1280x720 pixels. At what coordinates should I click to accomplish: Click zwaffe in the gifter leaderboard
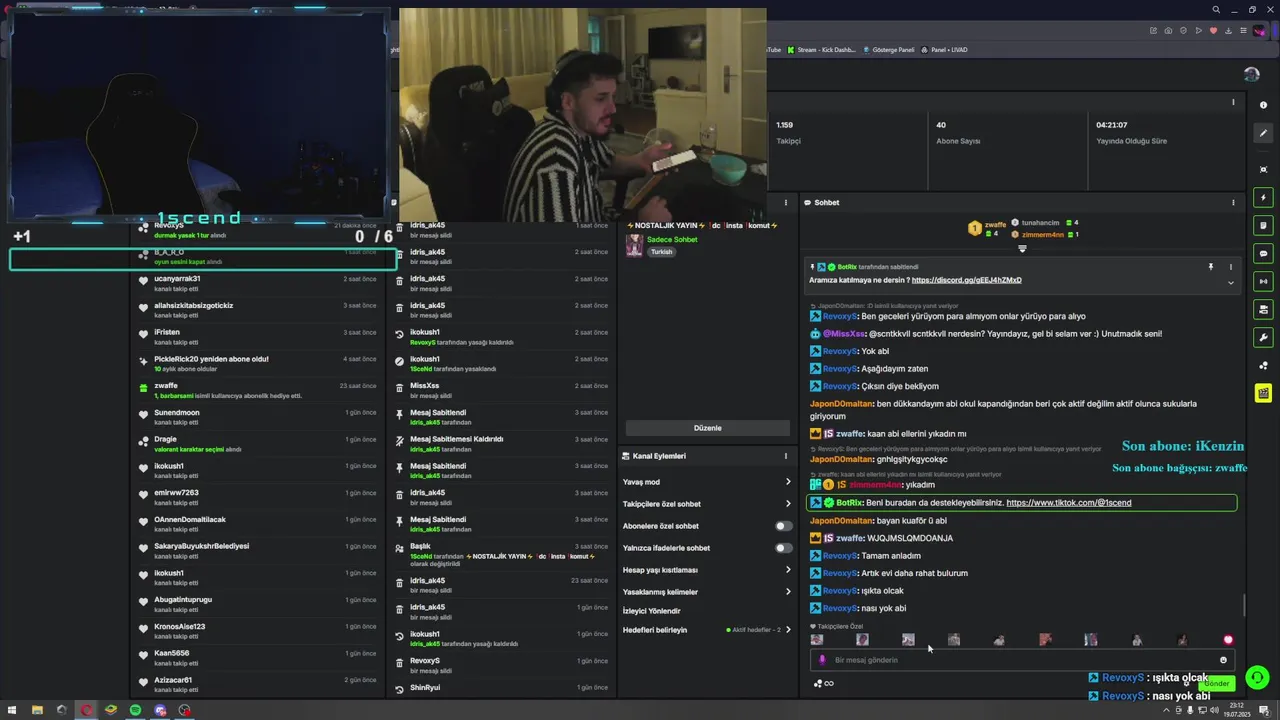click(995, 225)
